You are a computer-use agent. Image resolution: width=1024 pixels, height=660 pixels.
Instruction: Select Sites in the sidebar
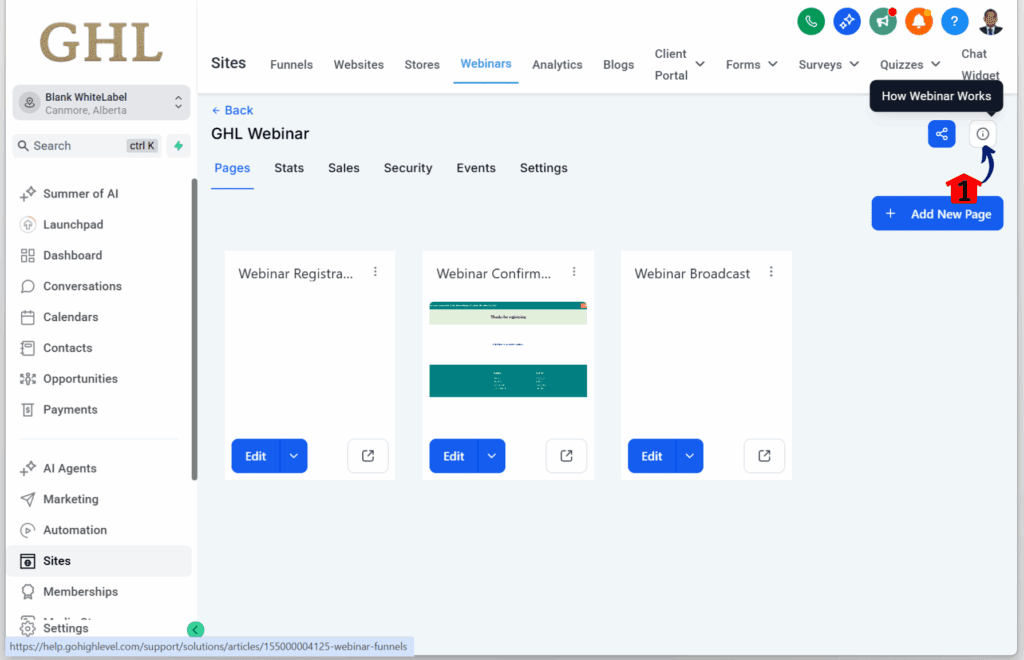pos(99,561)
